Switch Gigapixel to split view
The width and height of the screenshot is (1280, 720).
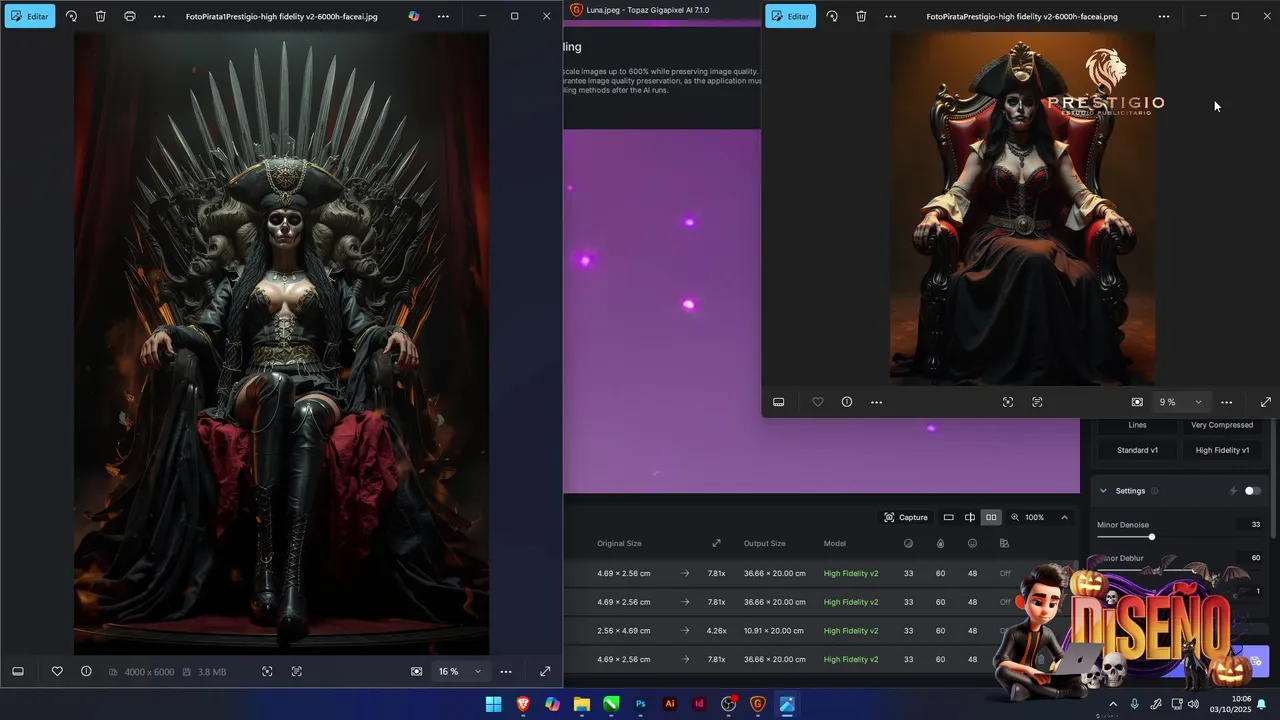969,517
